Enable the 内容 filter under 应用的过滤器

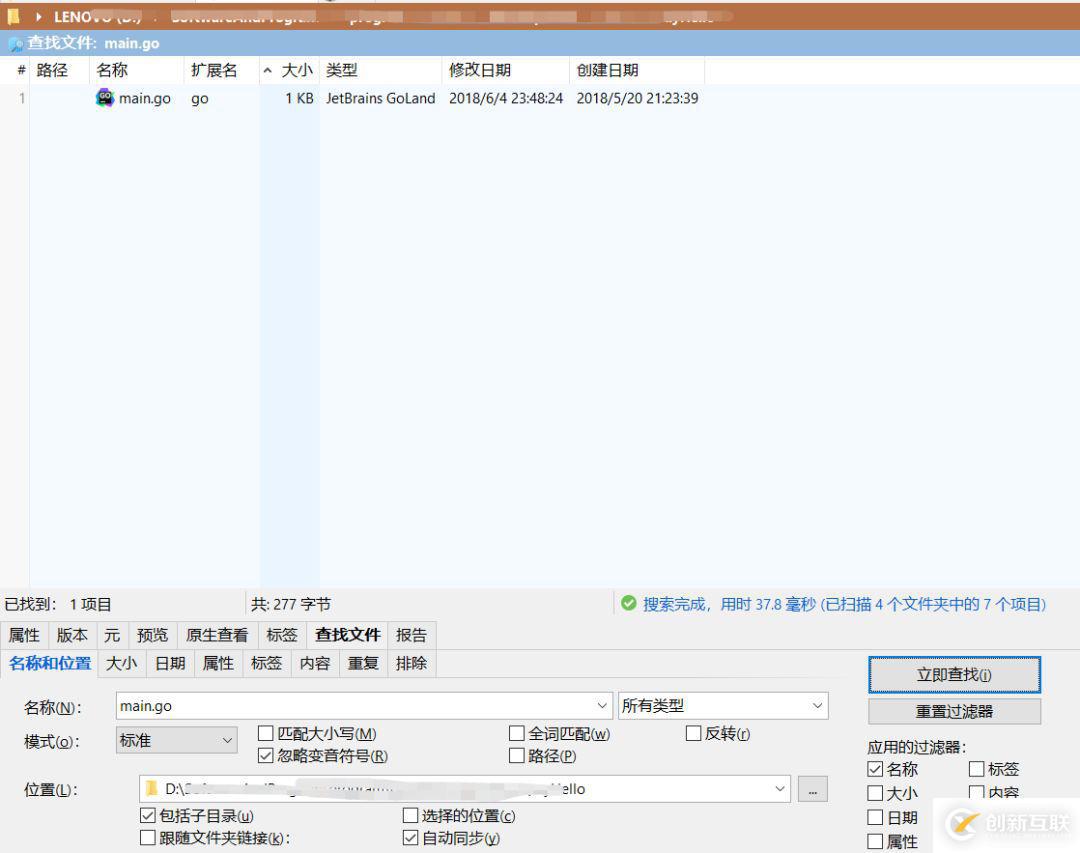tap(977, 793)
